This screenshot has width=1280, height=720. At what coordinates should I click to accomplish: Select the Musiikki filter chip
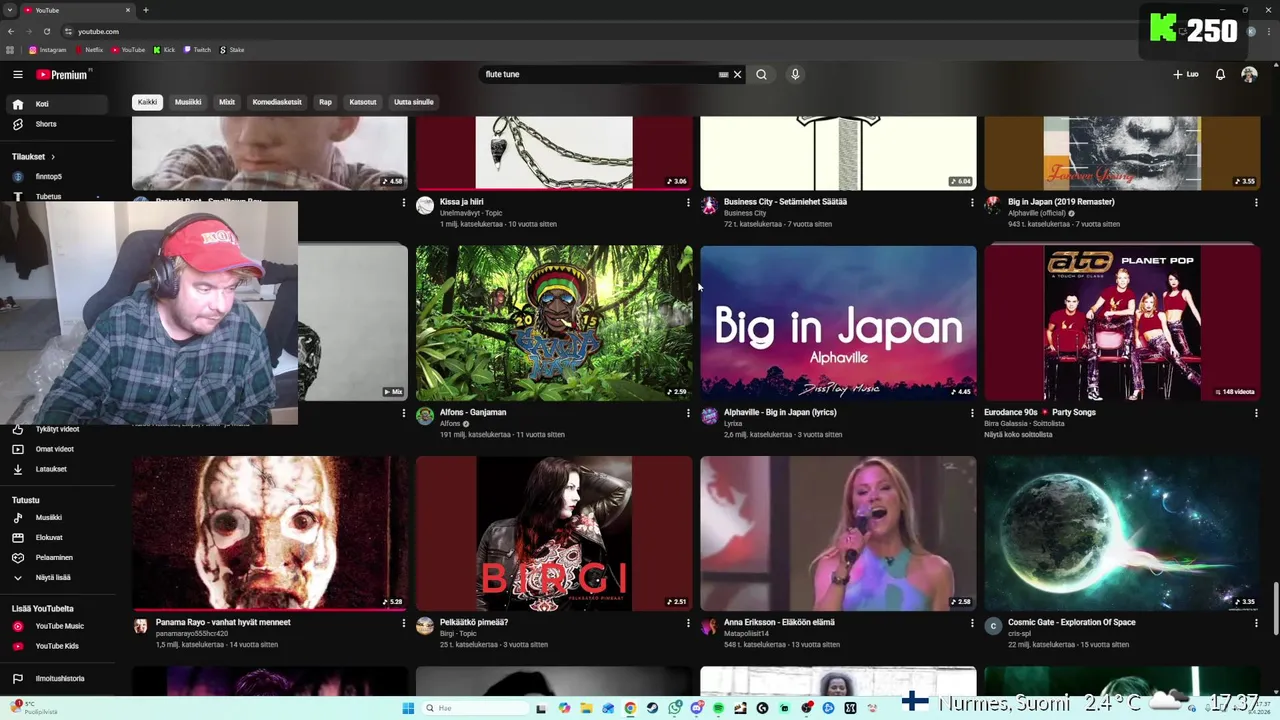[188, 102]
